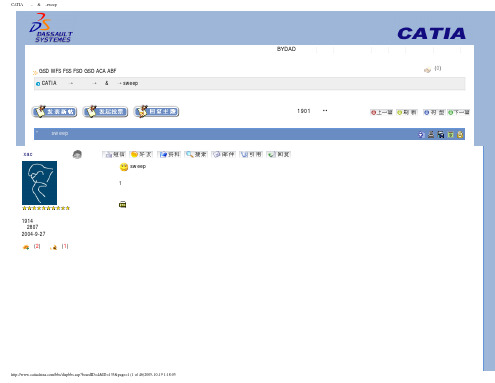Open the xac username link
This screenshot has width=495, height=383.
pyautogui.click(x=28, y=154)
